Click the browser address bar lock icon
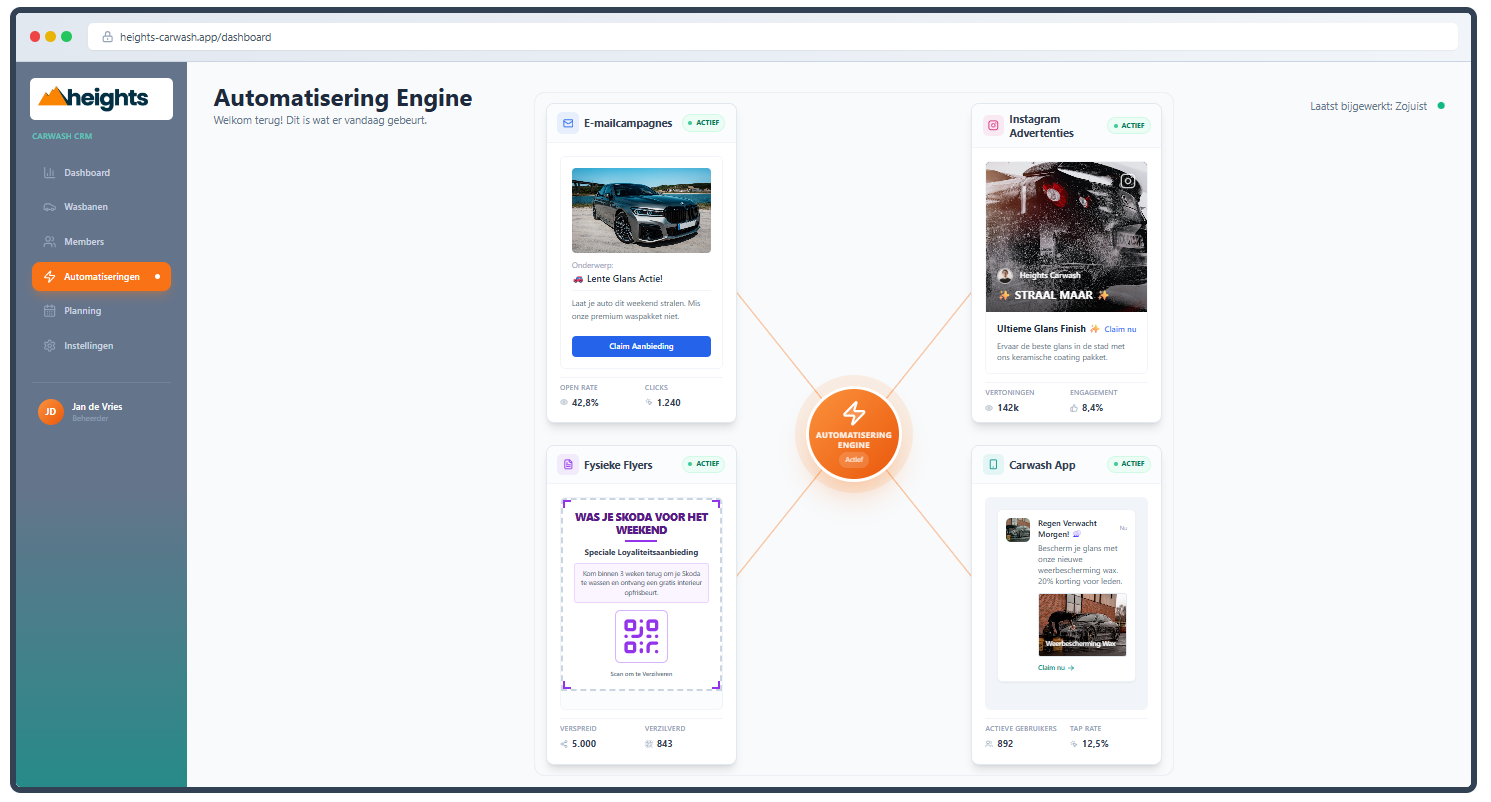This screenshot has height=802, width=1491. pos(107,37)
